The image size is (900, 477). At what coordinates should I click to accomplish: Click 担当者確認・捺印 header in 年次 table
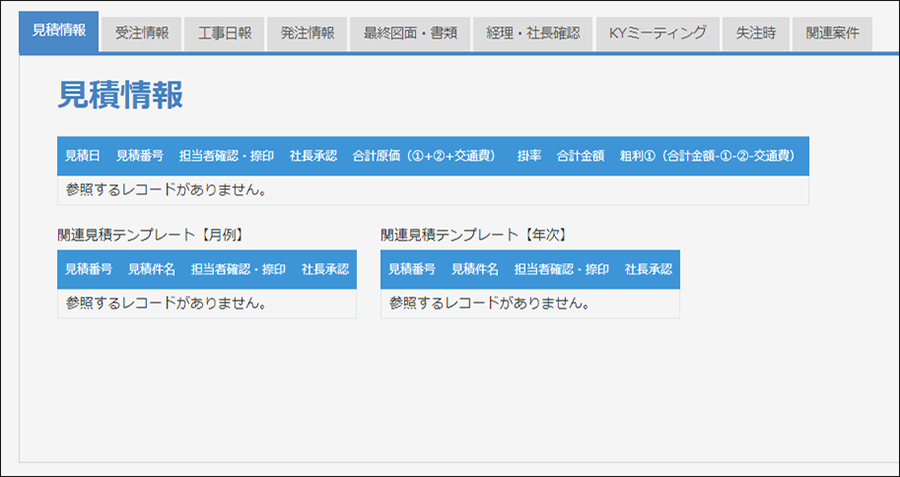point(561,269)
